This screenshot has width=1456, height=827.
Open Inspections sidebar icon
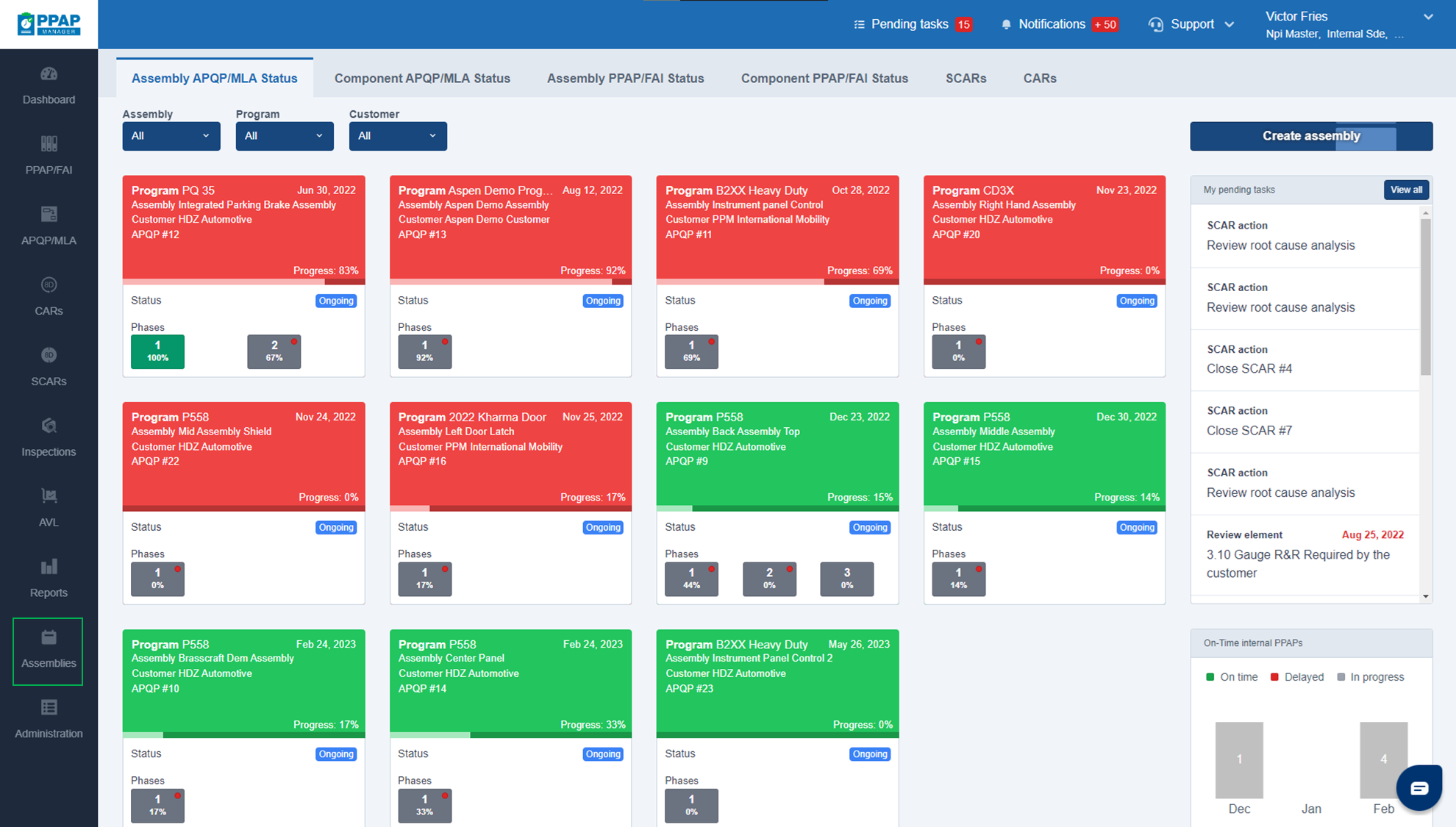pyautogui.click(x=49, y=426)
